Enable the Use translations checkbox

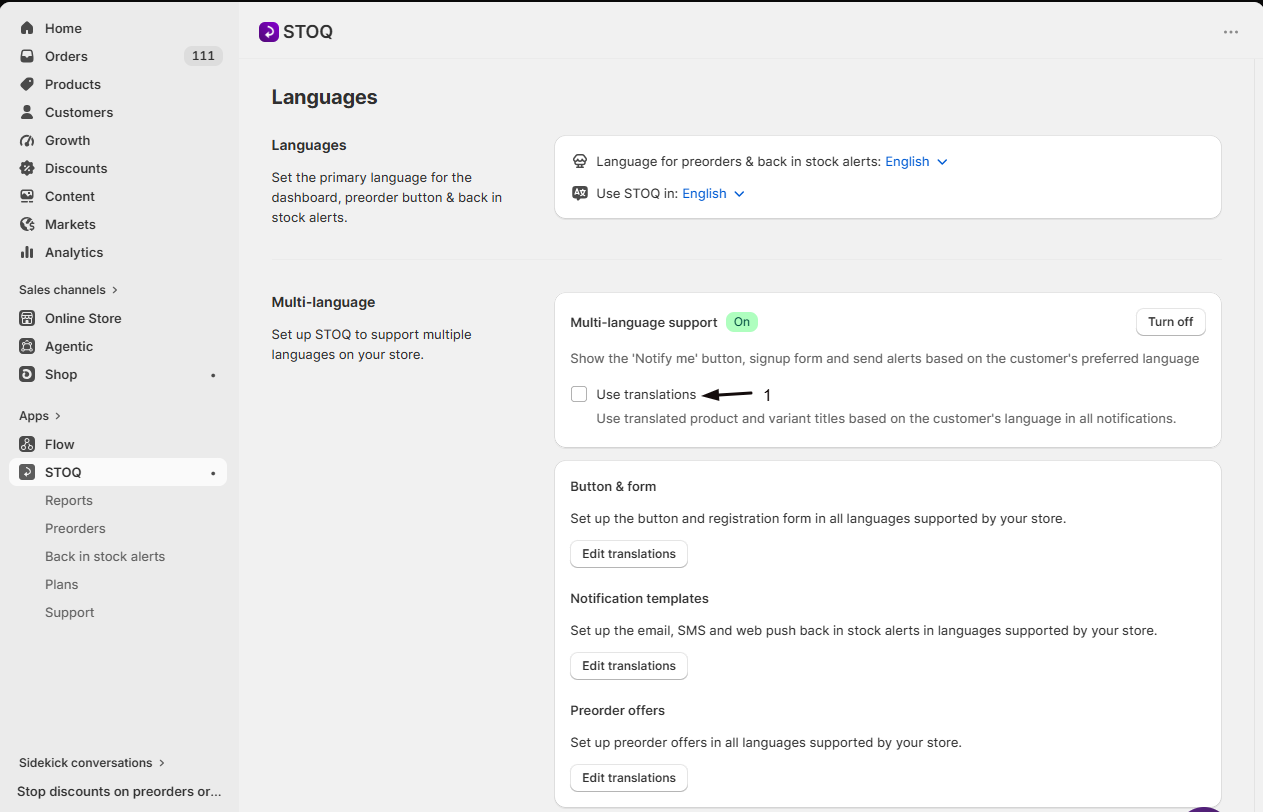pos(579,394)
